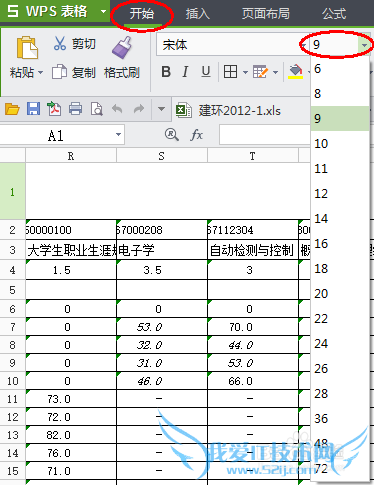
Task: Switch to the 插入 tab
Action: pyautogui.click(x=198, y=14)
